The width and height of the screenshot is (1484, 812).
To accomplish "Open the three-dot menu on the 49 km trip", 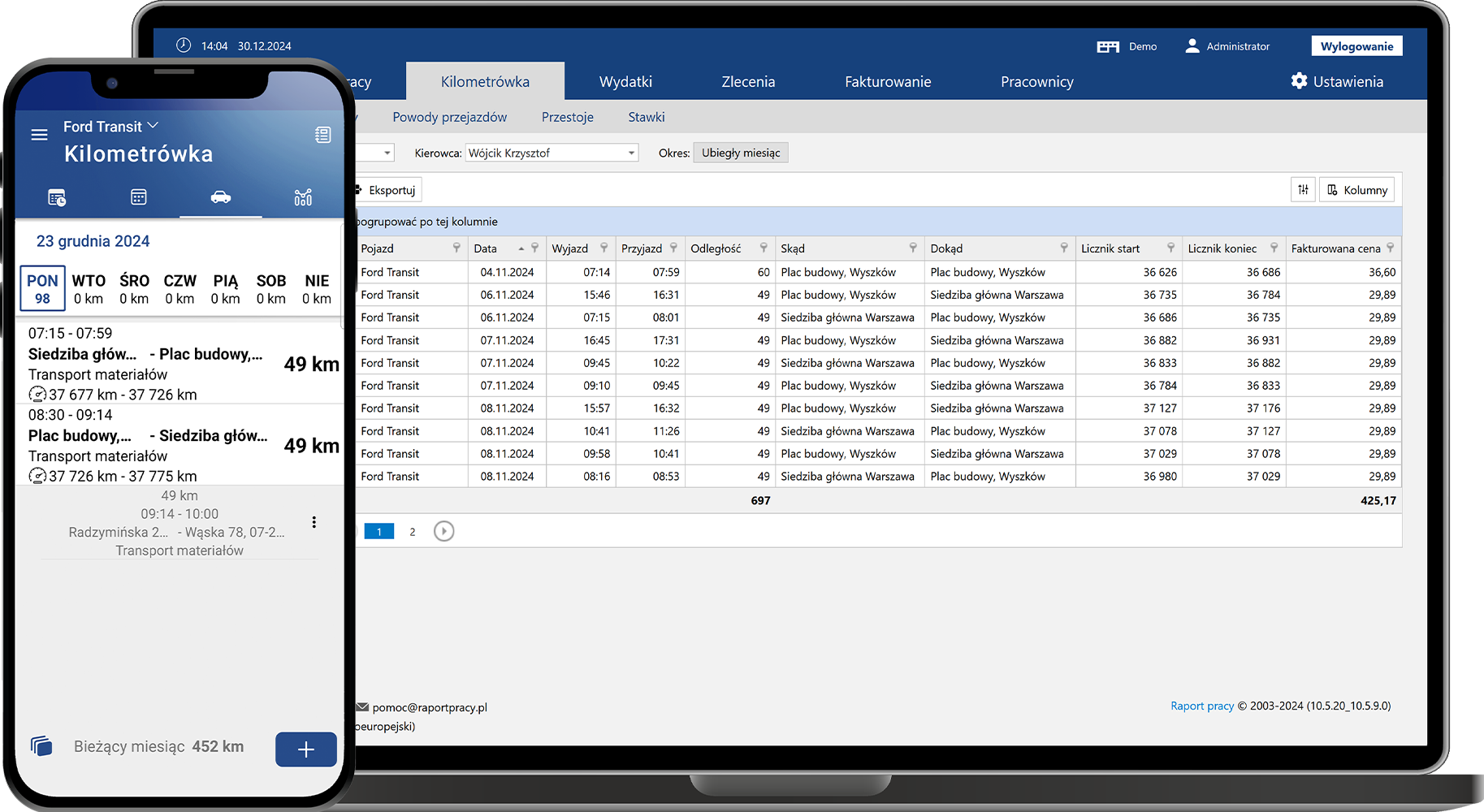I will pyautogui.click(x=314, y=522).
